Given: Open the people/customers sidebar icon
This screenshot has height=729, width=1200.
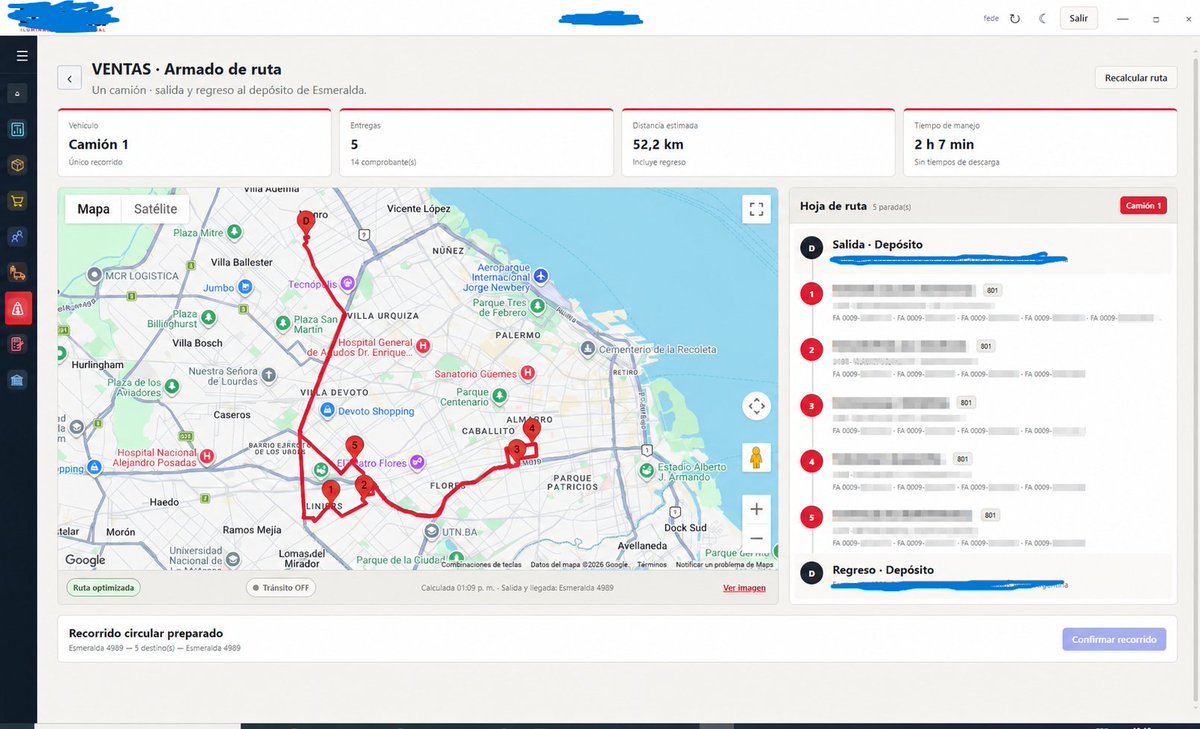Looking at the screenshot, I should 18,237.
